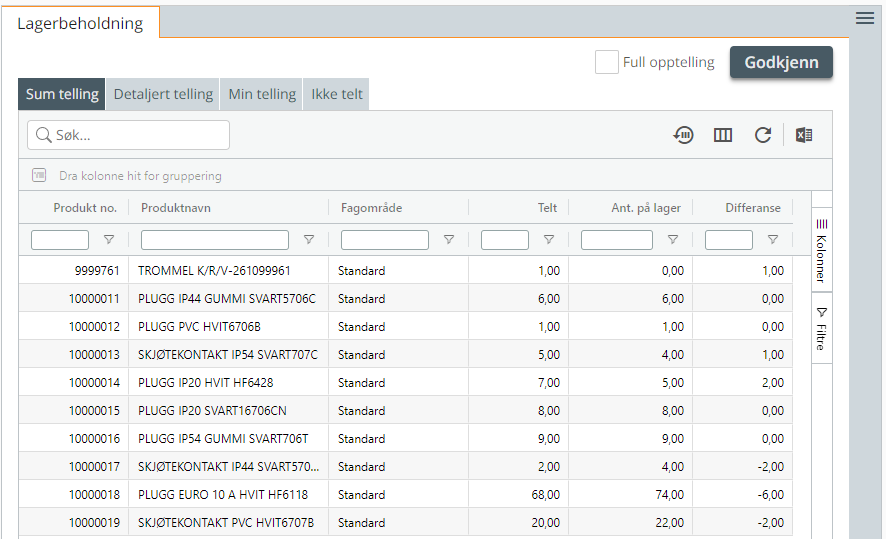This screenshot has width=886, height=539.
Task: Enable the Full opptelling checkbox
Action: [x=606, y=62]
